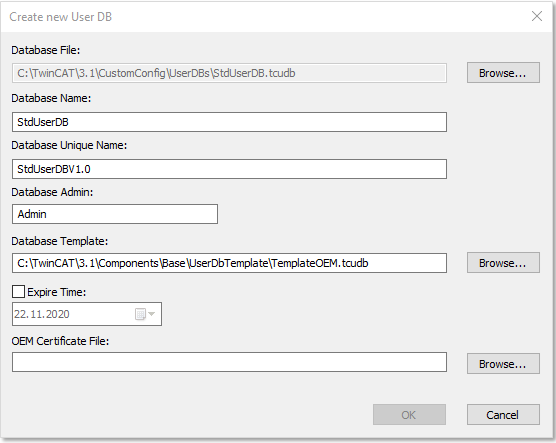
Task: Click the Database Template path field
Action: click(229, 263)
